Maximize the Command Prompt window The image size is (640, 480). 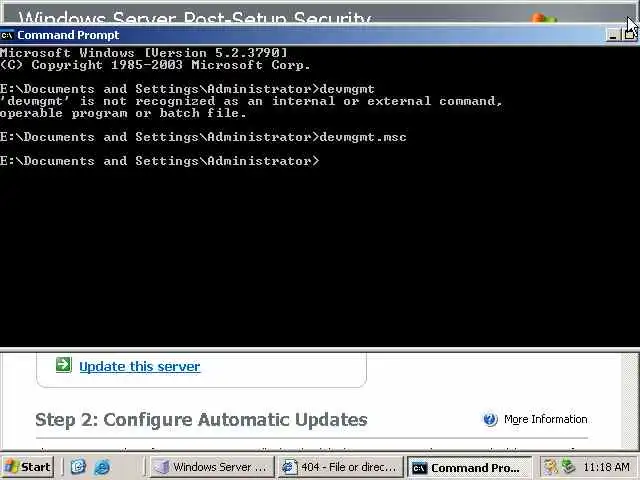coord(629,35)
